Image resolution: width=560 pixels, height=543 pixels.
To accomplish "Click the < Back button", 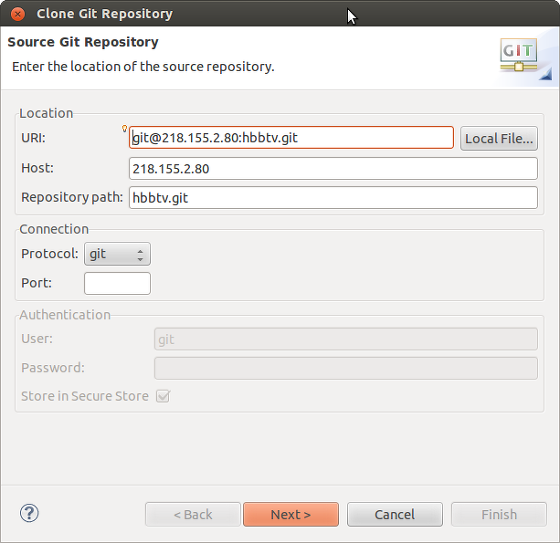I will 192,514.
